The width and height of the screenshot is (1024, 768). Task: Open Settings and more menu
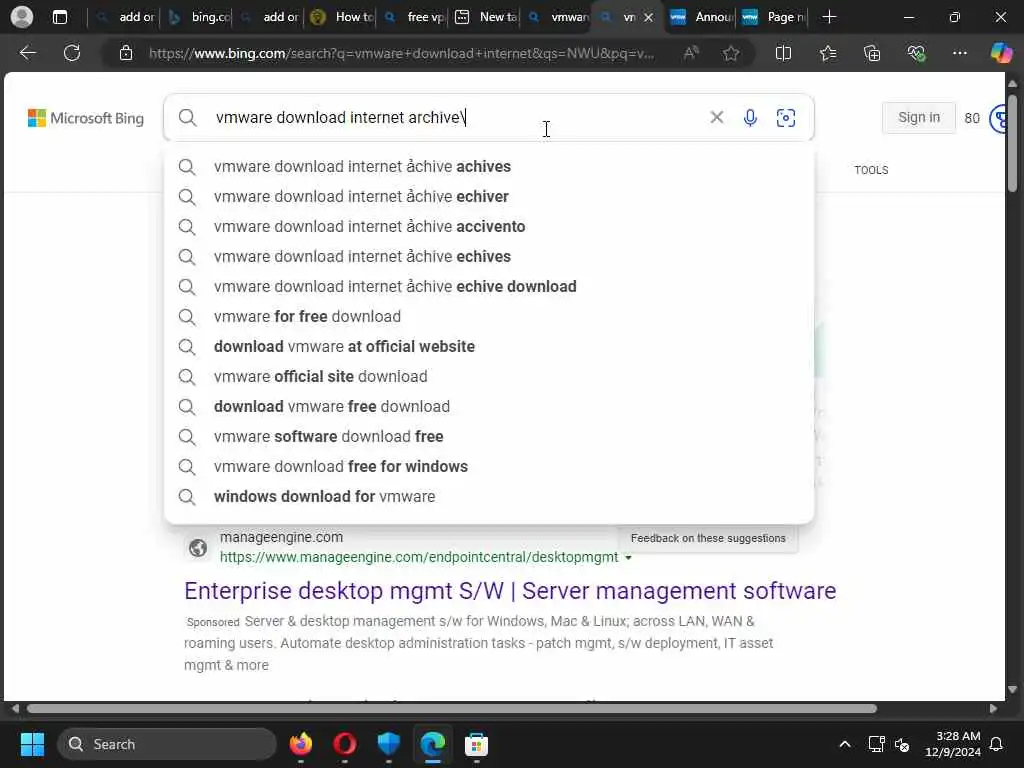tap(959, 53)
